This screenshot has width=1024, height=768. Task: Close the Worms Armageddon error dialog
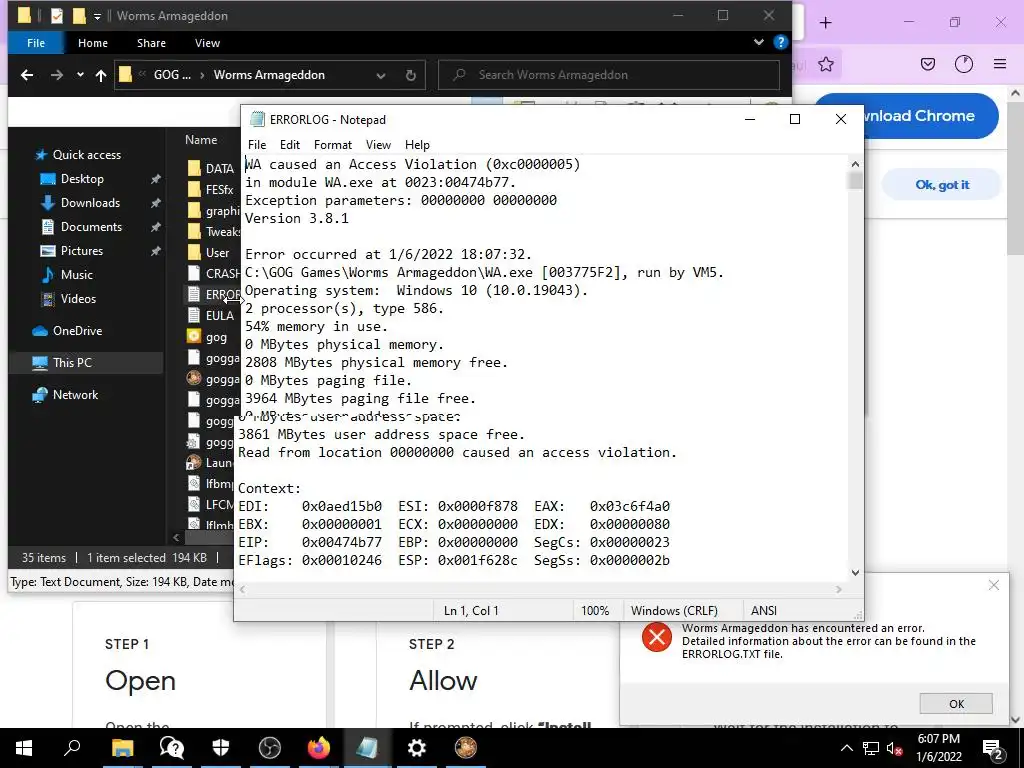pos(993,585)
